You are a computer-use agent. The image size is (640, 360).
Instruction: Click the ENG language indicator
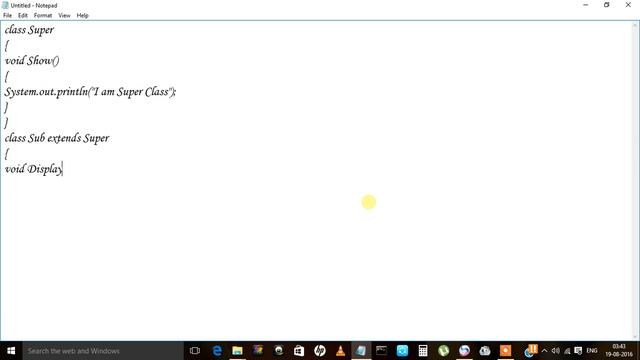click(592, 351)
